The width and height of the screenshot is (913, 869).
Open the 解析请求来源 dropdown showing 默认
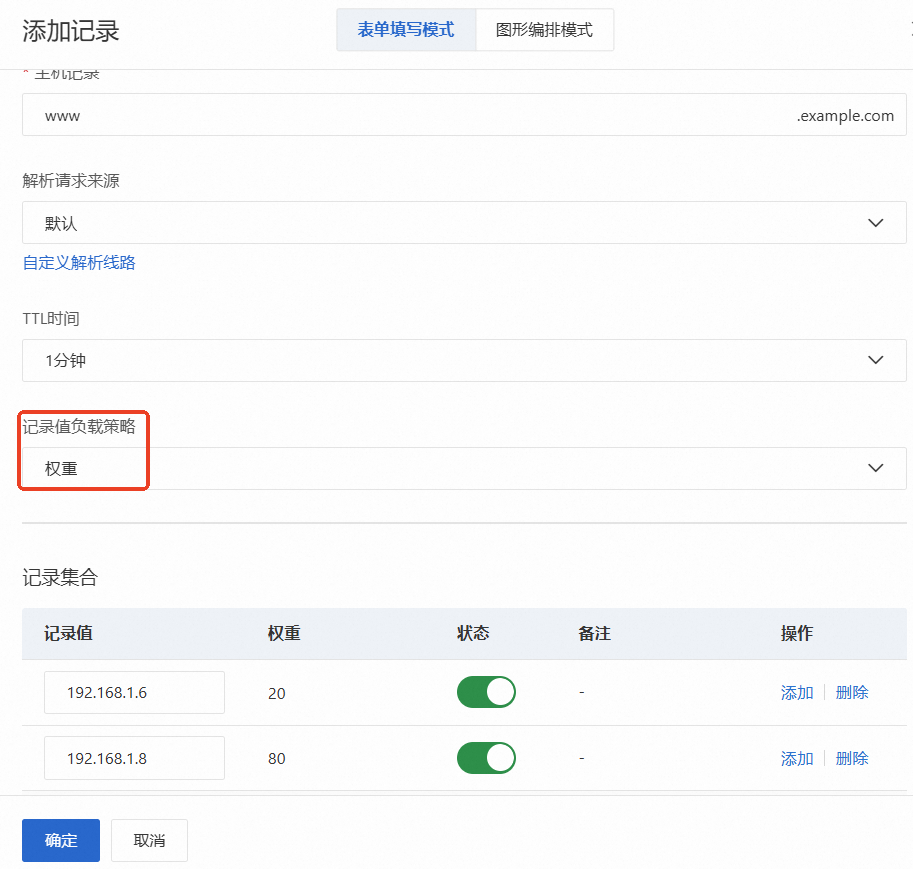[x=464, y=222]
